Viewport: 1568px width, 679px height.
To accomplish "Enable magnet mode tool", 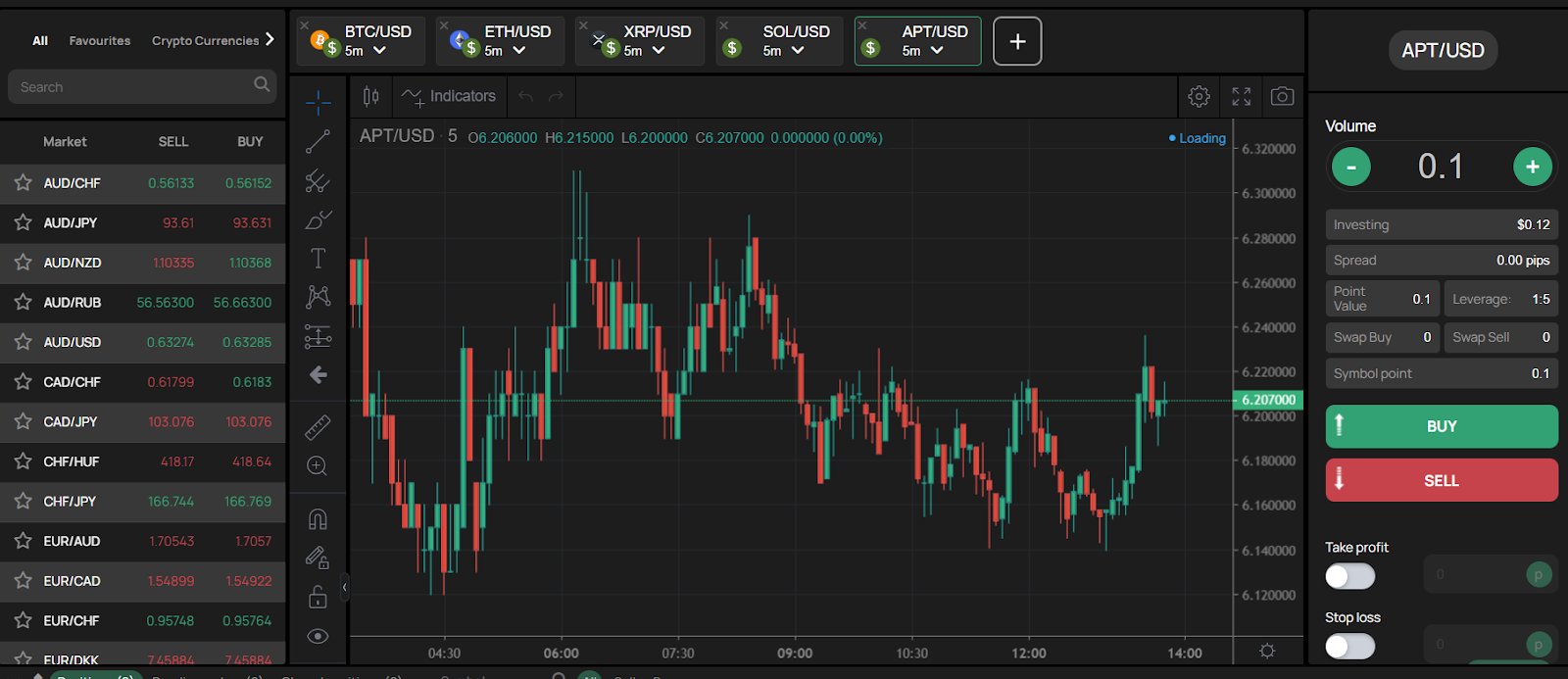I will (x=318, y=519).
